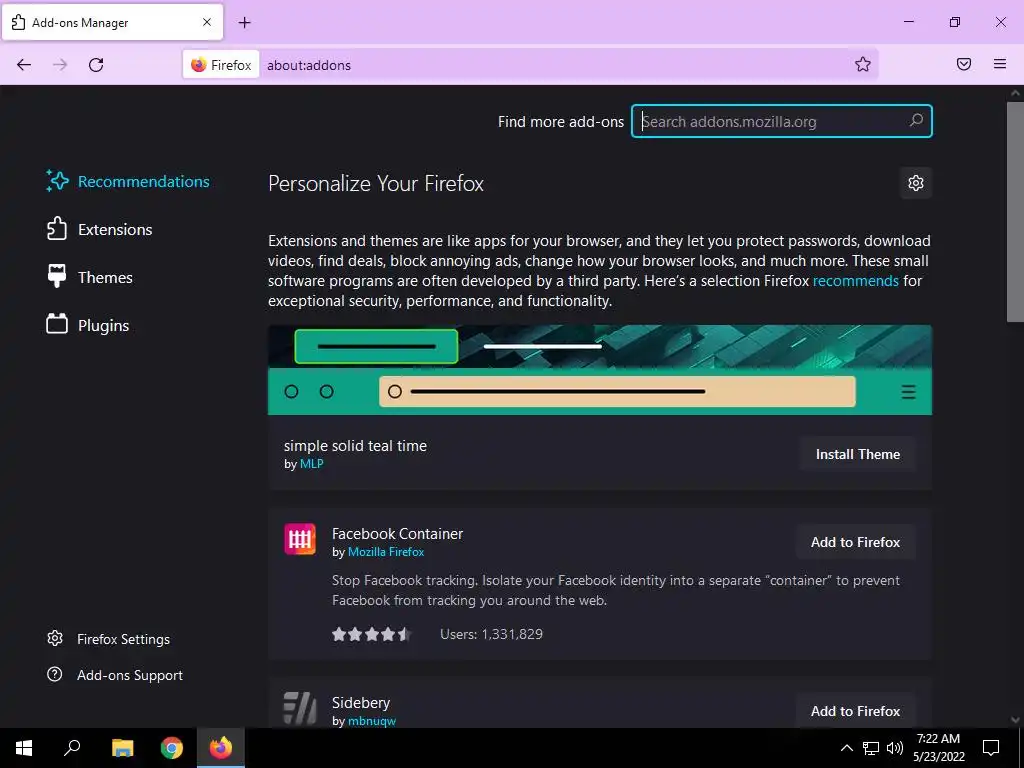The height and width of the screenshot is (768, 1024).
Task: Open the Firefox application menu (hamburger)
Action: coord(1000,64)
